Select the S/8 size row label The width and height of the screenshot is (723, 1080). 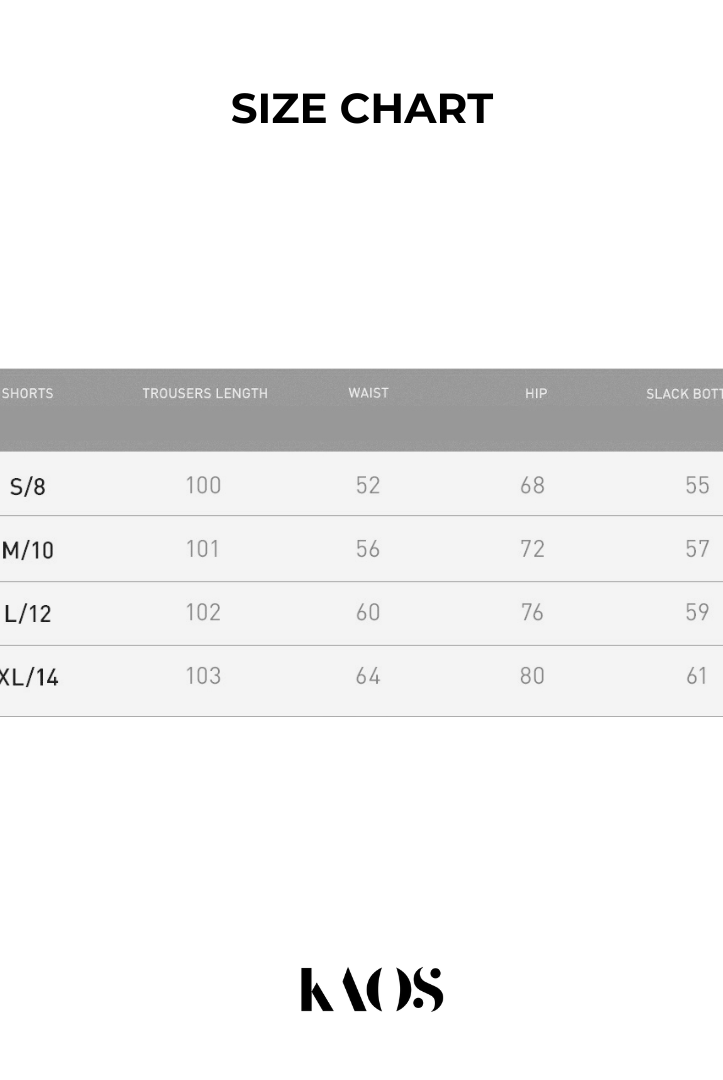(x=27, y=487)
